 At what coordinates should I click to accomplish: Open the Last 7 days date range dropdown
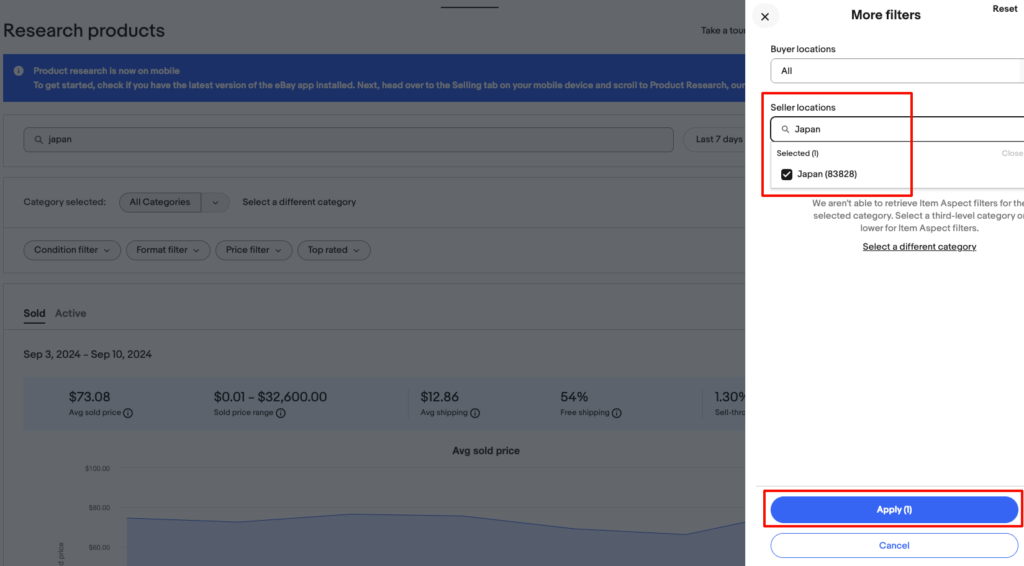[x=714, y=140]
